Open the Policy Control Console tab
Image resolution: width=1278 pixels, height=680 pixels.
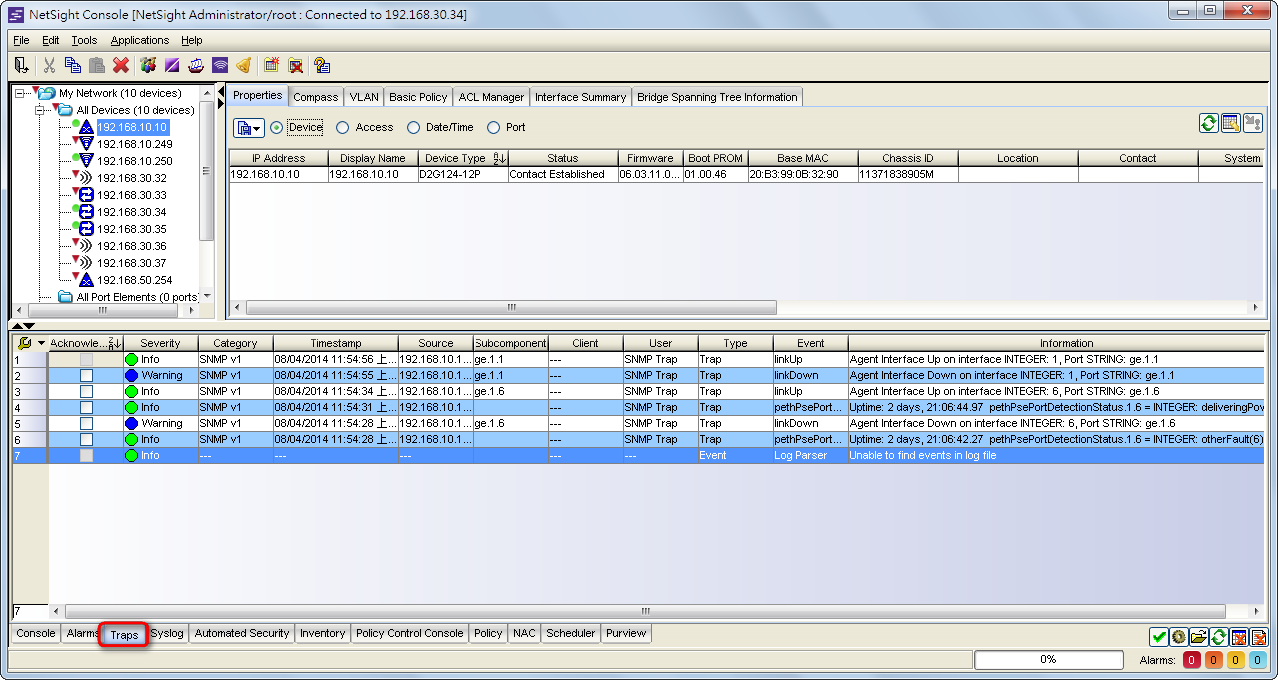410,633
